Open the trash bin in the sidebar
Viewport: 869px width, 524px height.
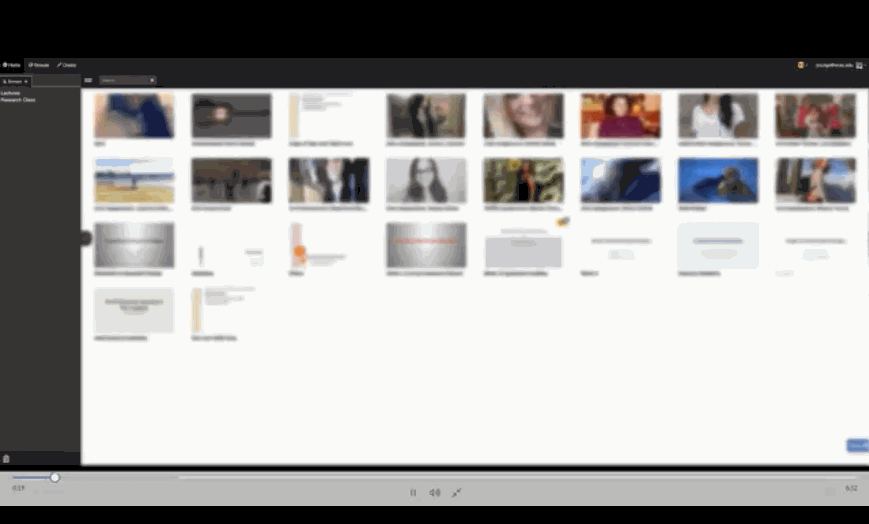pos(6,459)
